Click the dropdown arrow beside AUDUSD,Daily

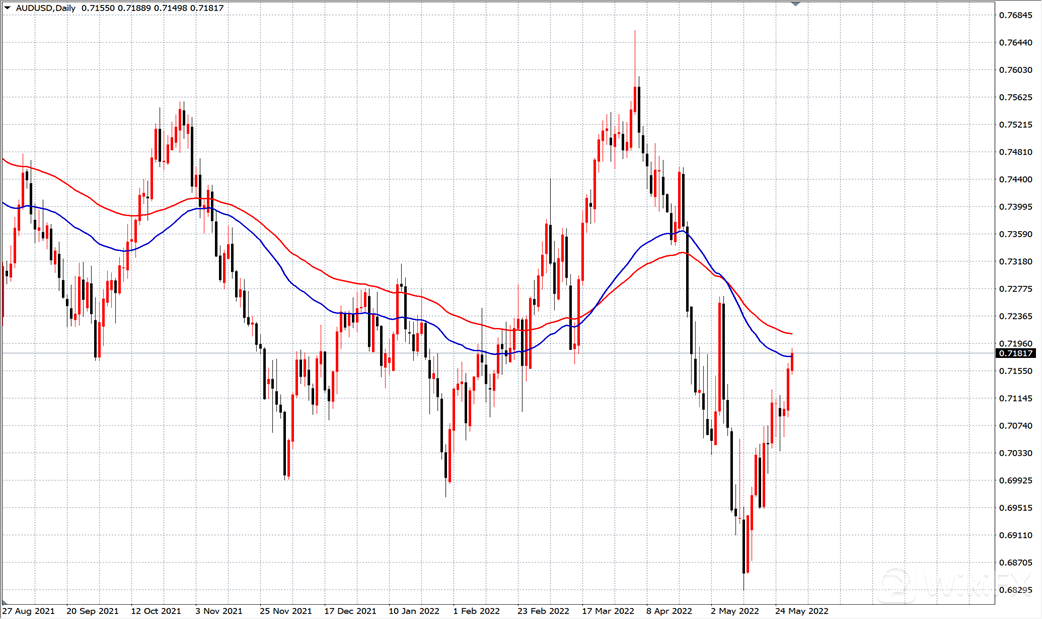7,7
